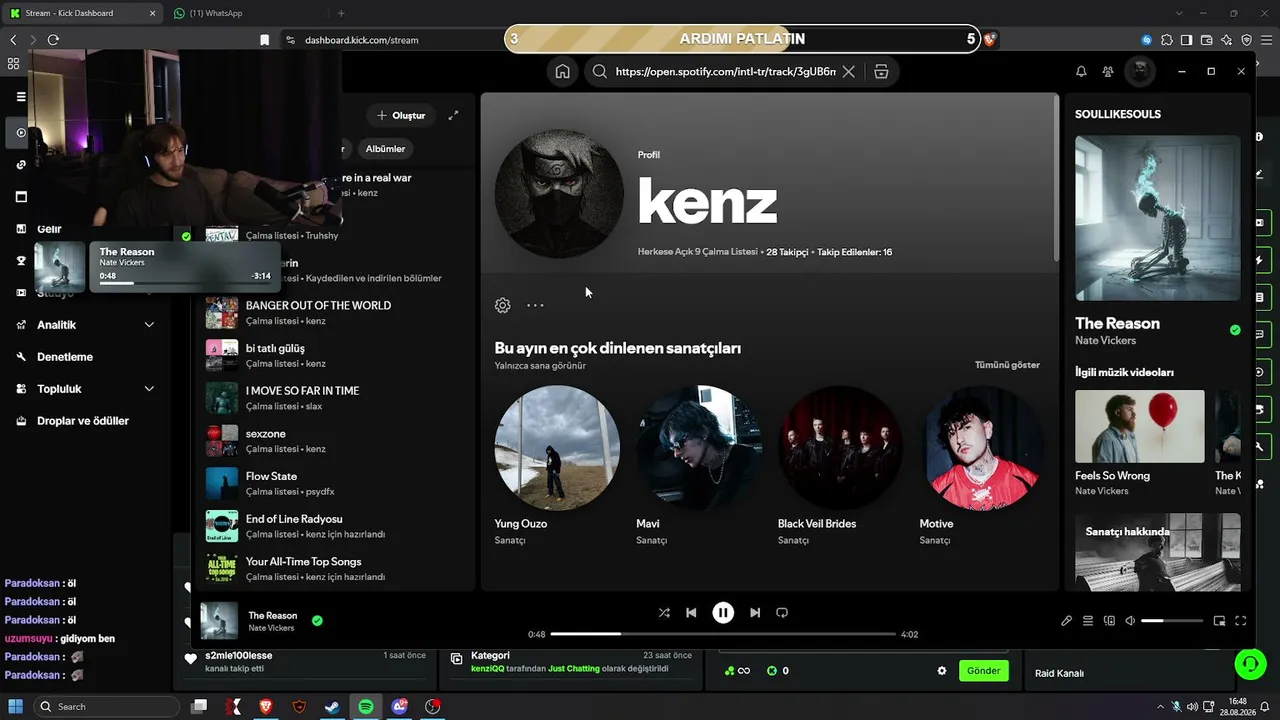Click Tümünü göster link
Screen dimensions: 1280x720
(x=1007, y=365)
